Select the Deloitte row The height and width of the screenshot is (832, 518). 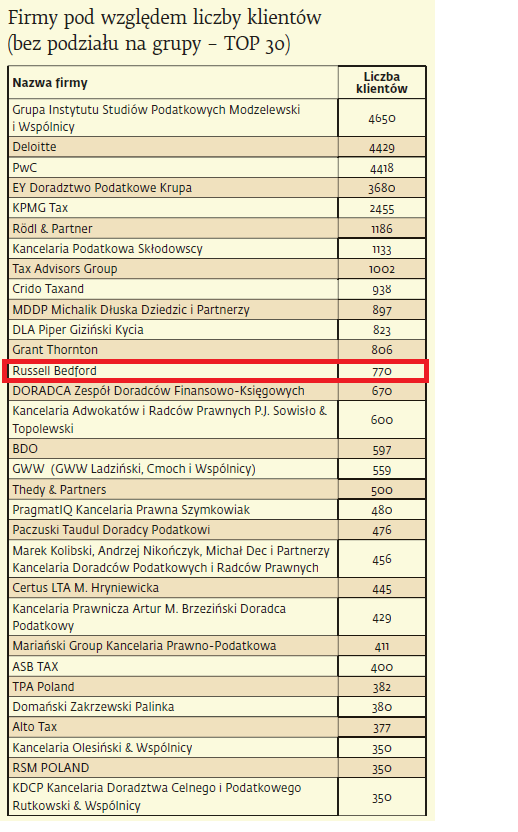coord(217,147)
